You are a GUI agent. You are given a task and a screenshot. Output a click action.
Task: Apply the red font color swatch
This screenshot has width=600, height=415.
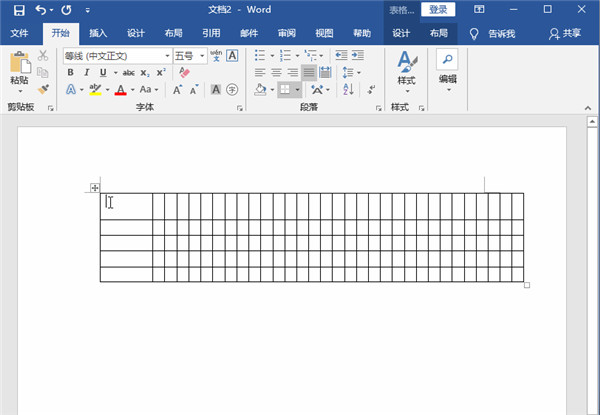pyautogui.click(x=120, y=90)
